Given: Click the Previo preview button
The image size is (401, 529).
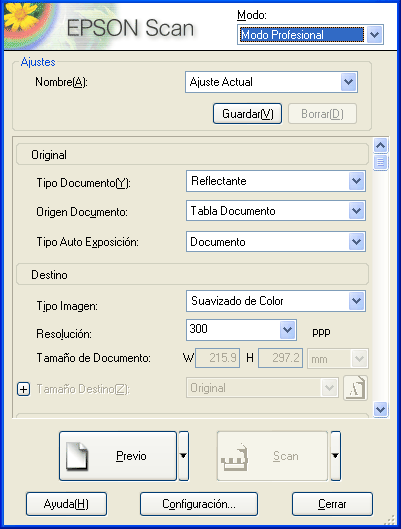Looking at the screenshot, I should (118, 456).
